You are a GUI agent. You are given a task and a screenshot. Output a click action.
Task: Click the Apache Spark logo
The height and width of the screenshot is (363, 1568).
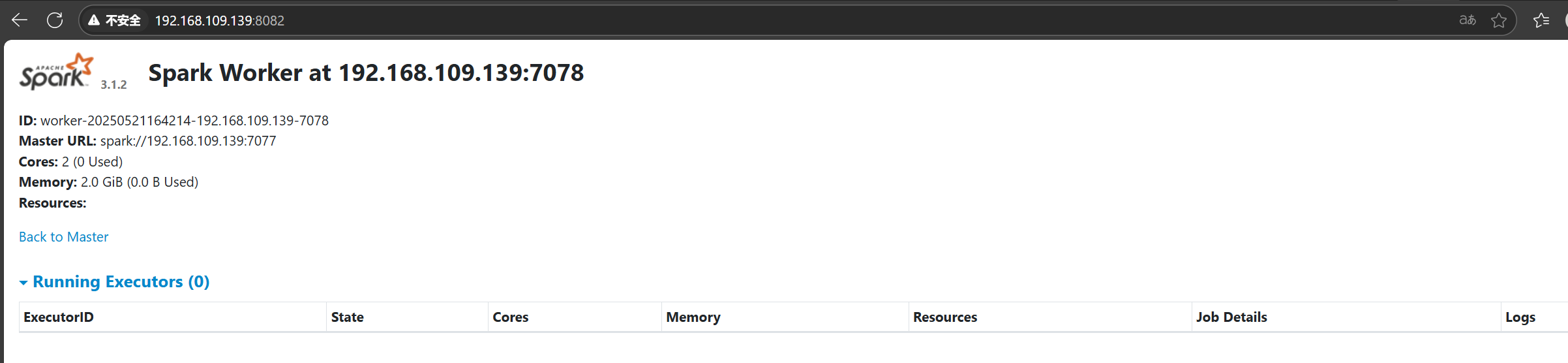(x=56, y=72)
